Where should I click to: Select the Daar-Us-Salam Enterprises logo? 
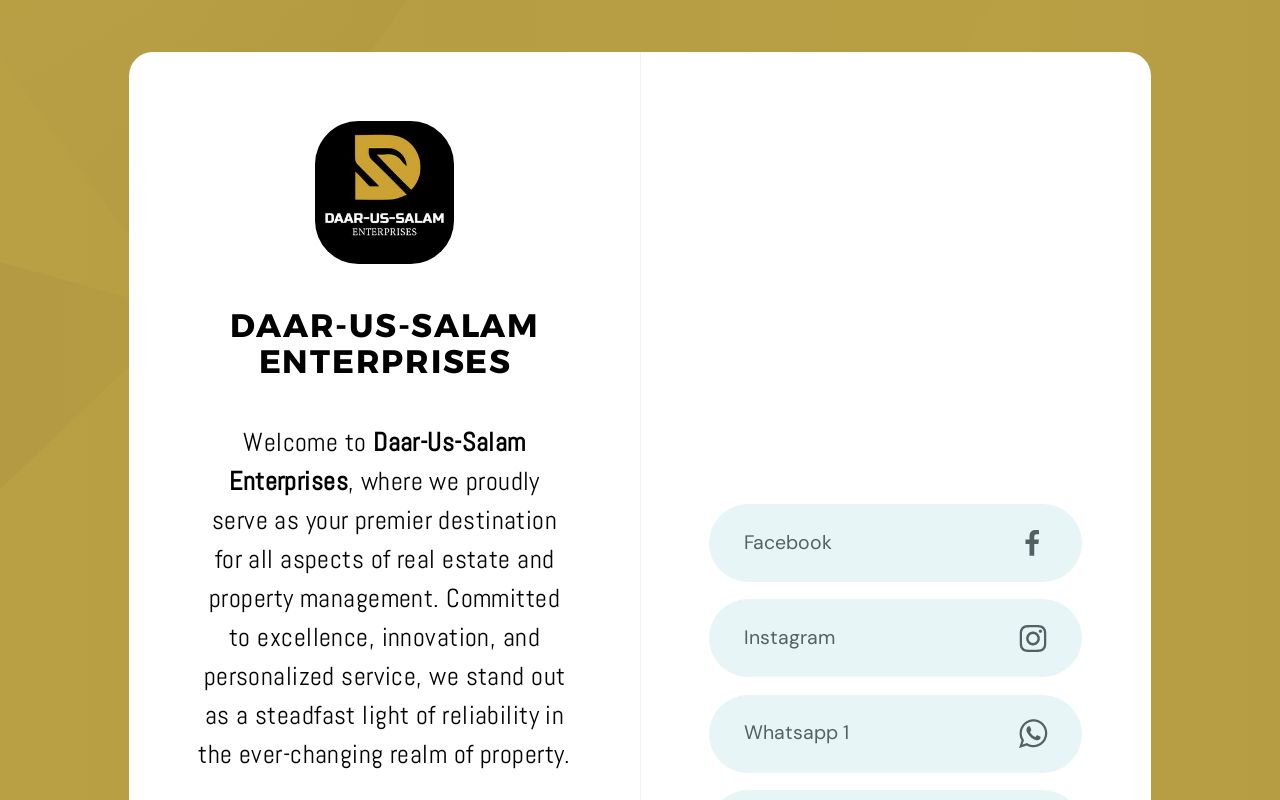(384, 192)
